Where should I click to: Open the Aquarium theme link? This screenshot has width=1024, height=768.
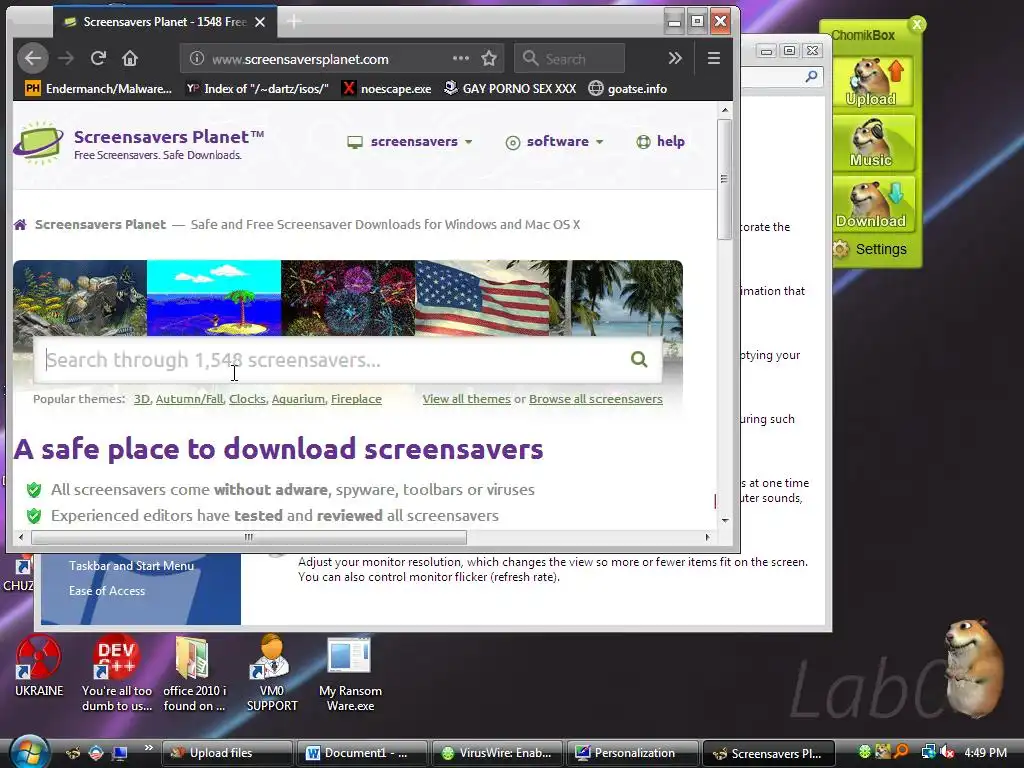298,399
